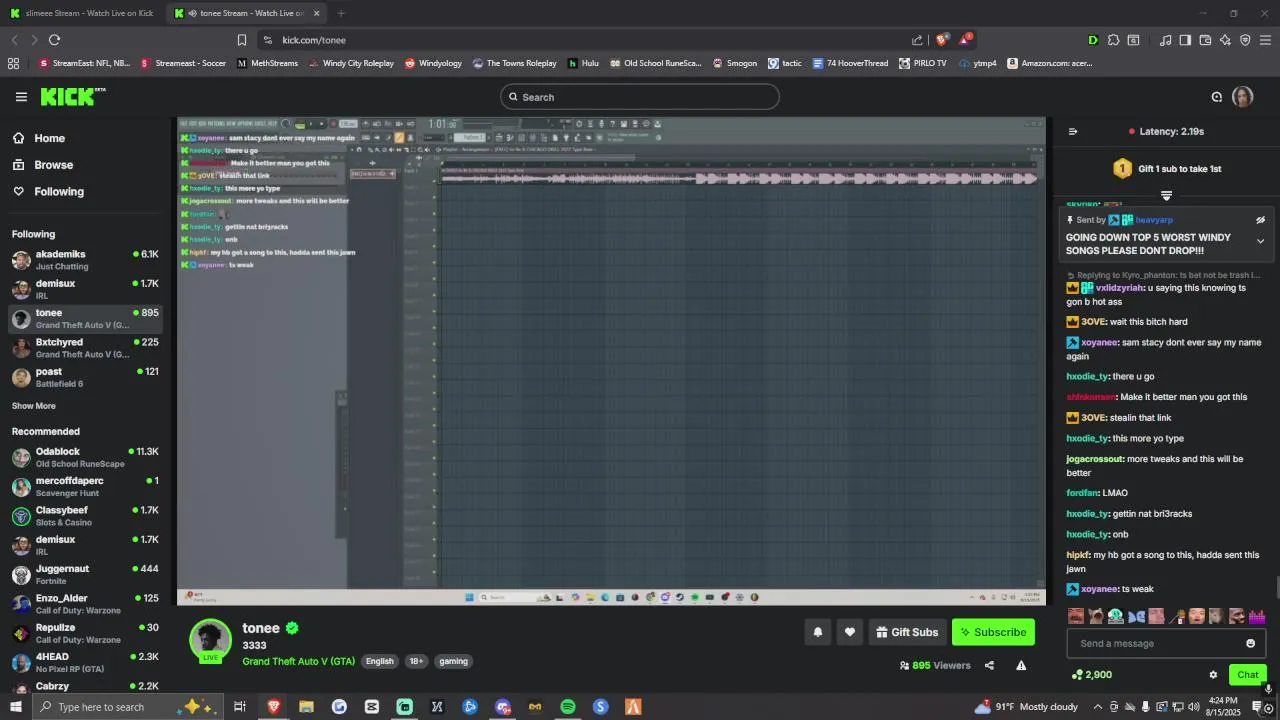Open the emoji picker in chat

[x=1250, y=643]
